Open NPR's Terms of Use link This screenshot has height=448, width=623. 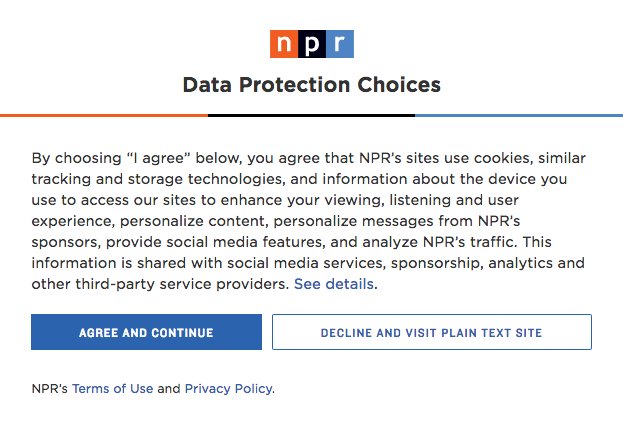[112, 388]
